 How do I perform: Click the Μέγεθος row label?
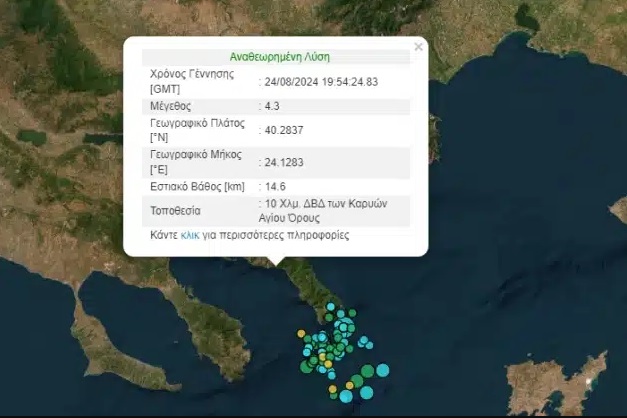[170, 105]
